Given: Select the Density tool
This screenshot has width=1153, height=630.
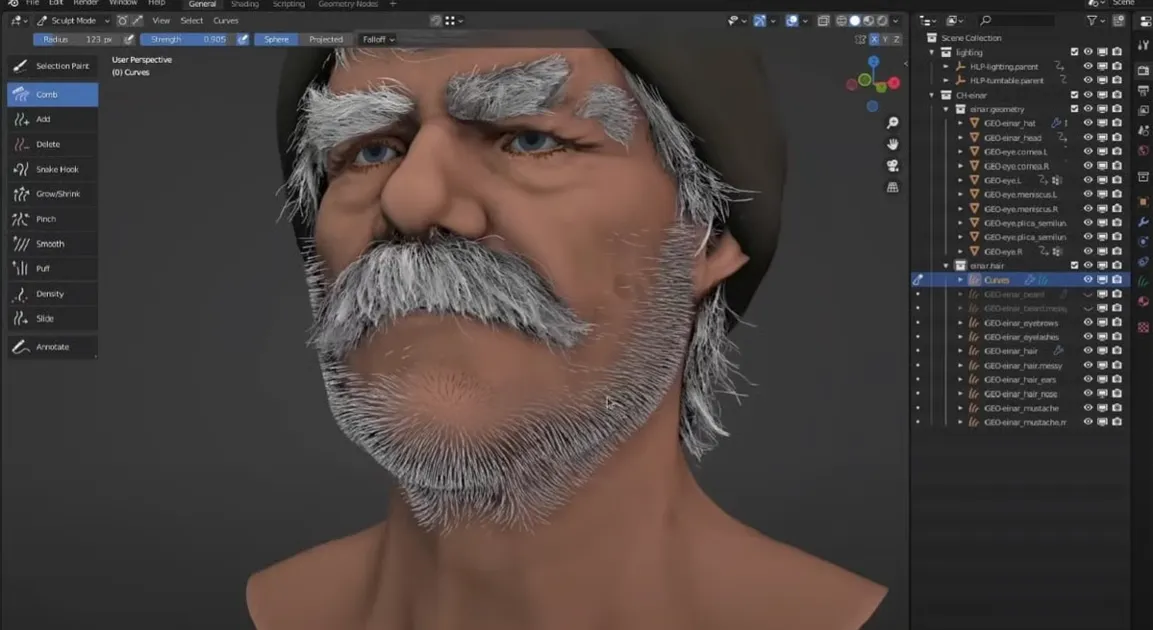Looking at the screenshot, I should coord(50,293).
